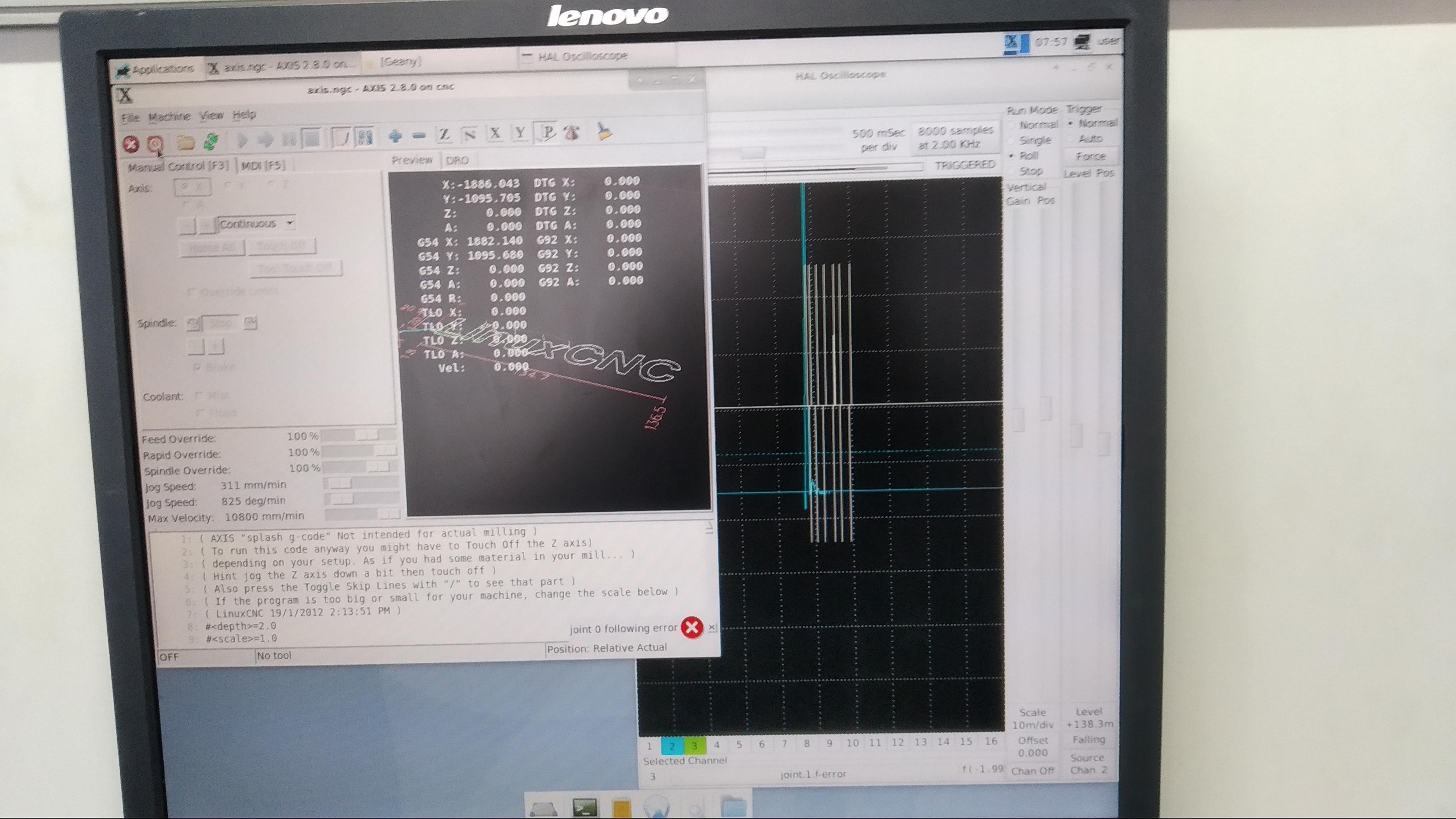Open the Applications menu in top panel
The image size is (1456, 819).
point(156,70)
